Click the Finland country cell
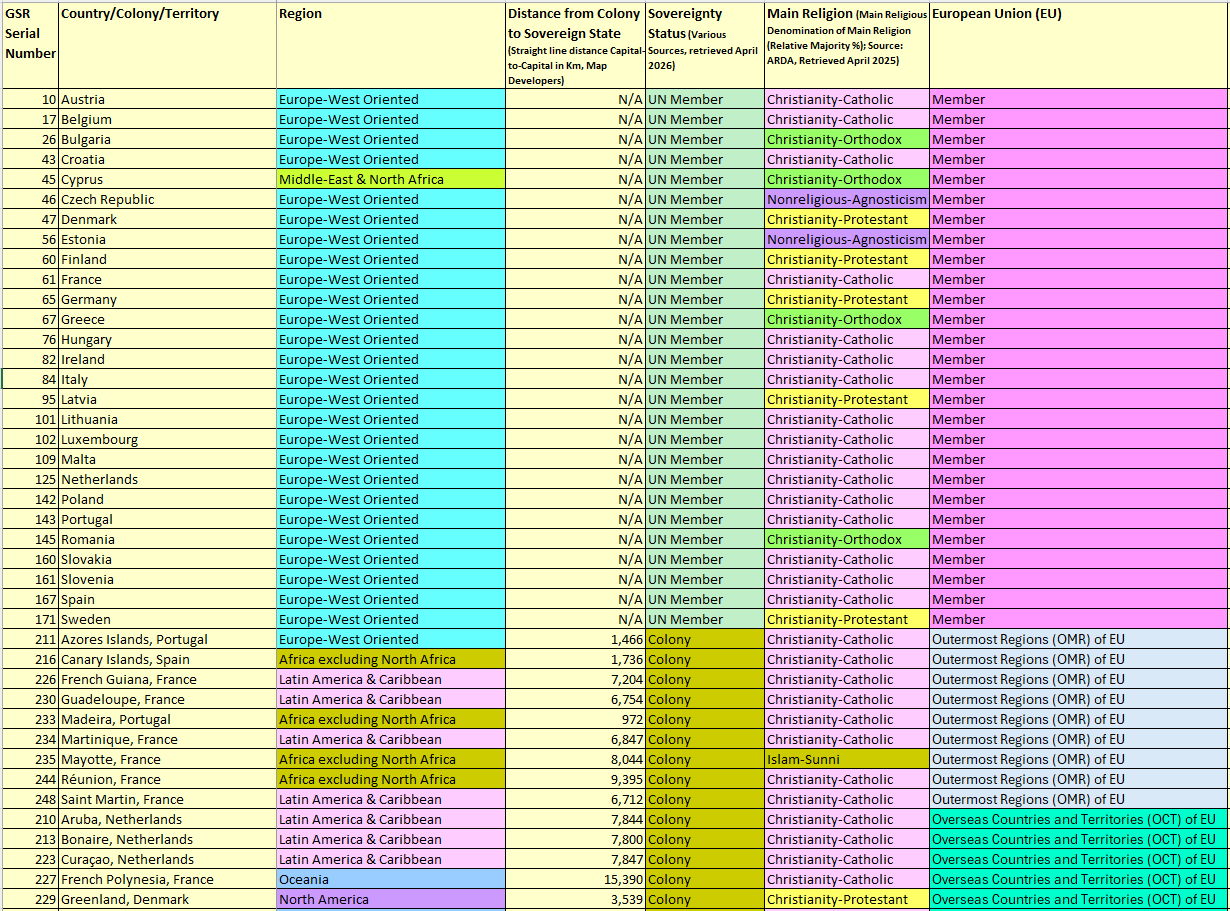This screenshot has width=1230, height=911. click(x=167, y=259)
